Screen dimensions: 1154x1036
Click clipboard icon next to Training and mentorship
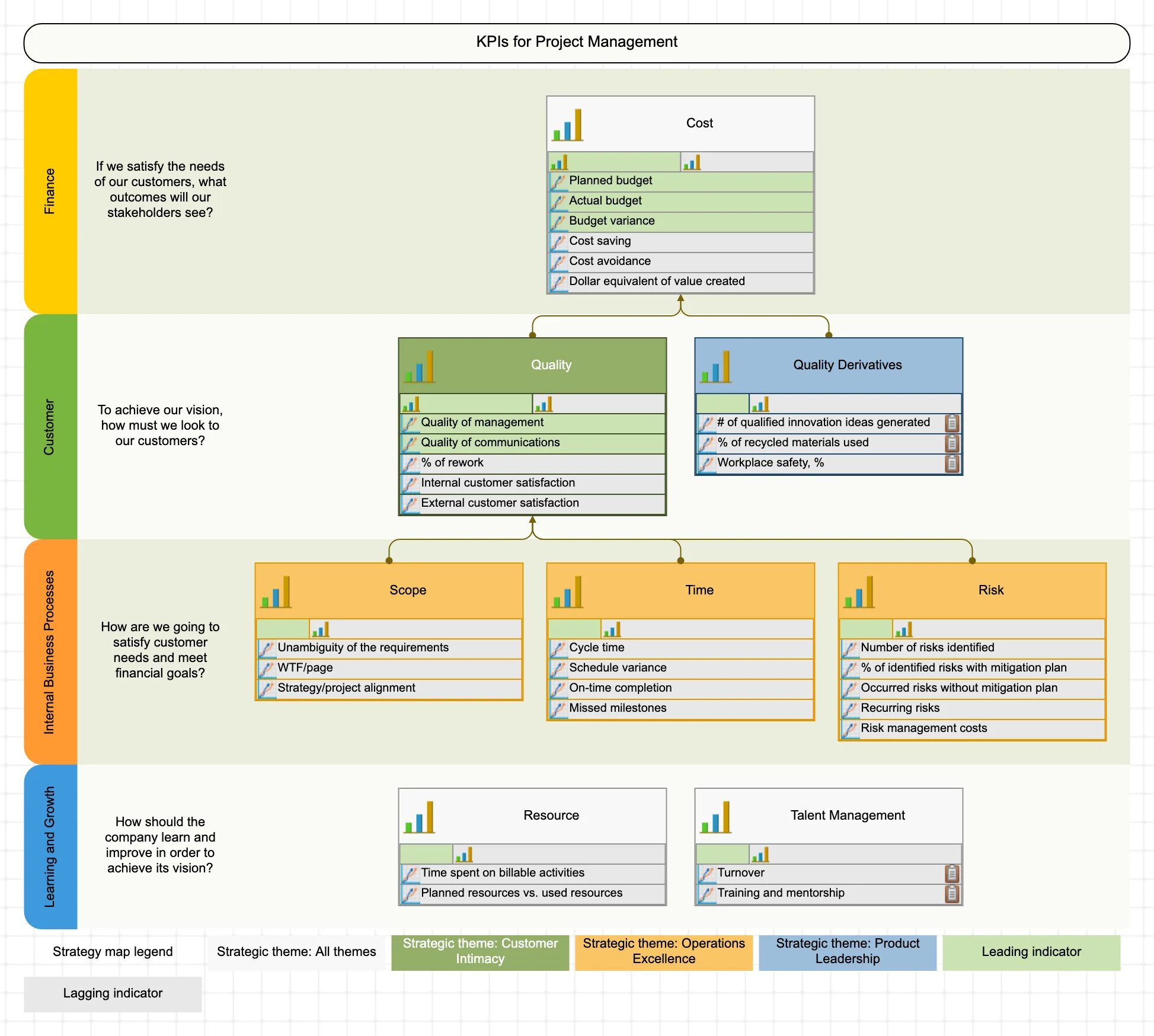pyautogui.click(x=952, y=893)
